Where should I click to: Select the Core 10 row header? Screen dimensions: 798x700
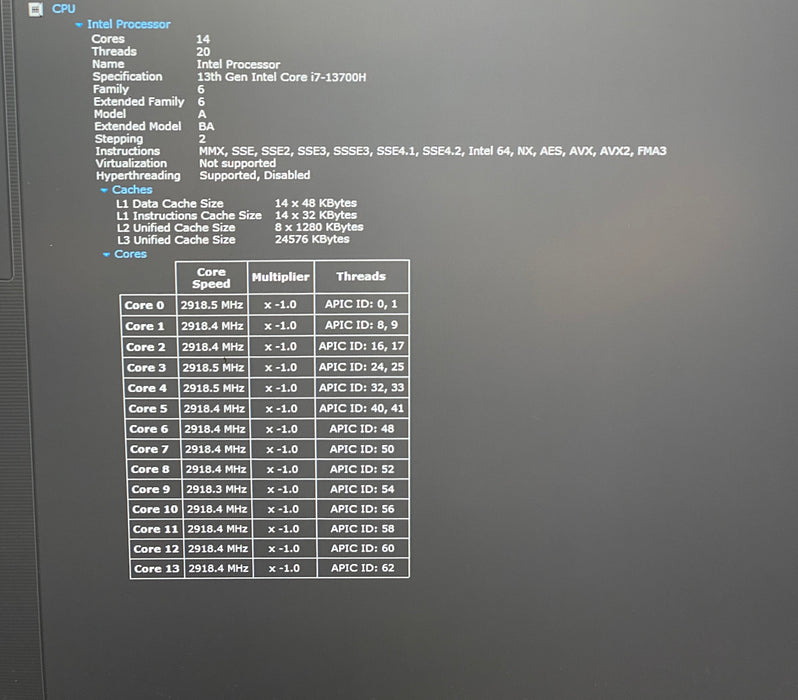point(155,509)
